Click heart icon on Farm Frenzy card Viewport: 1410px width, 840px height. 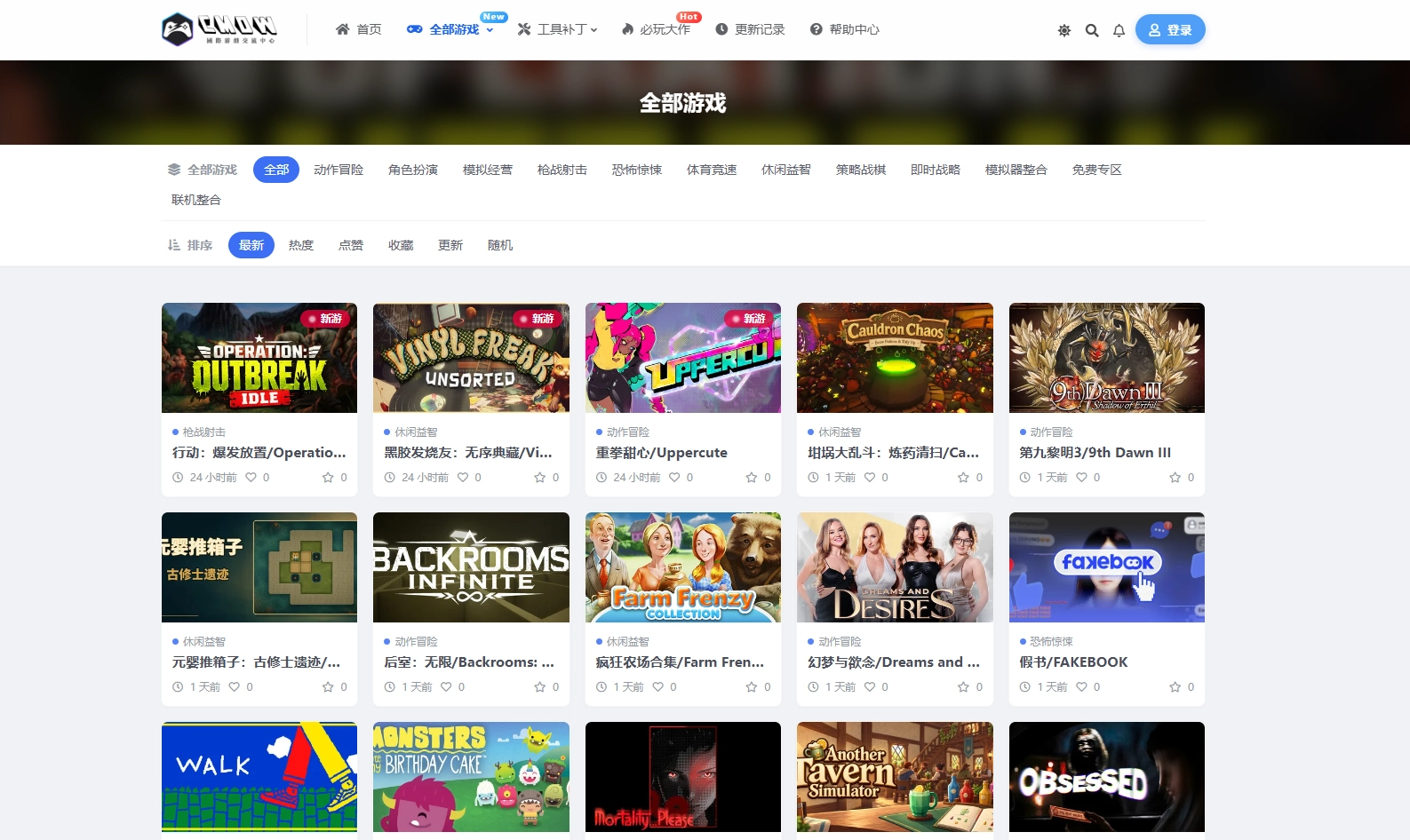pos(658,687)
